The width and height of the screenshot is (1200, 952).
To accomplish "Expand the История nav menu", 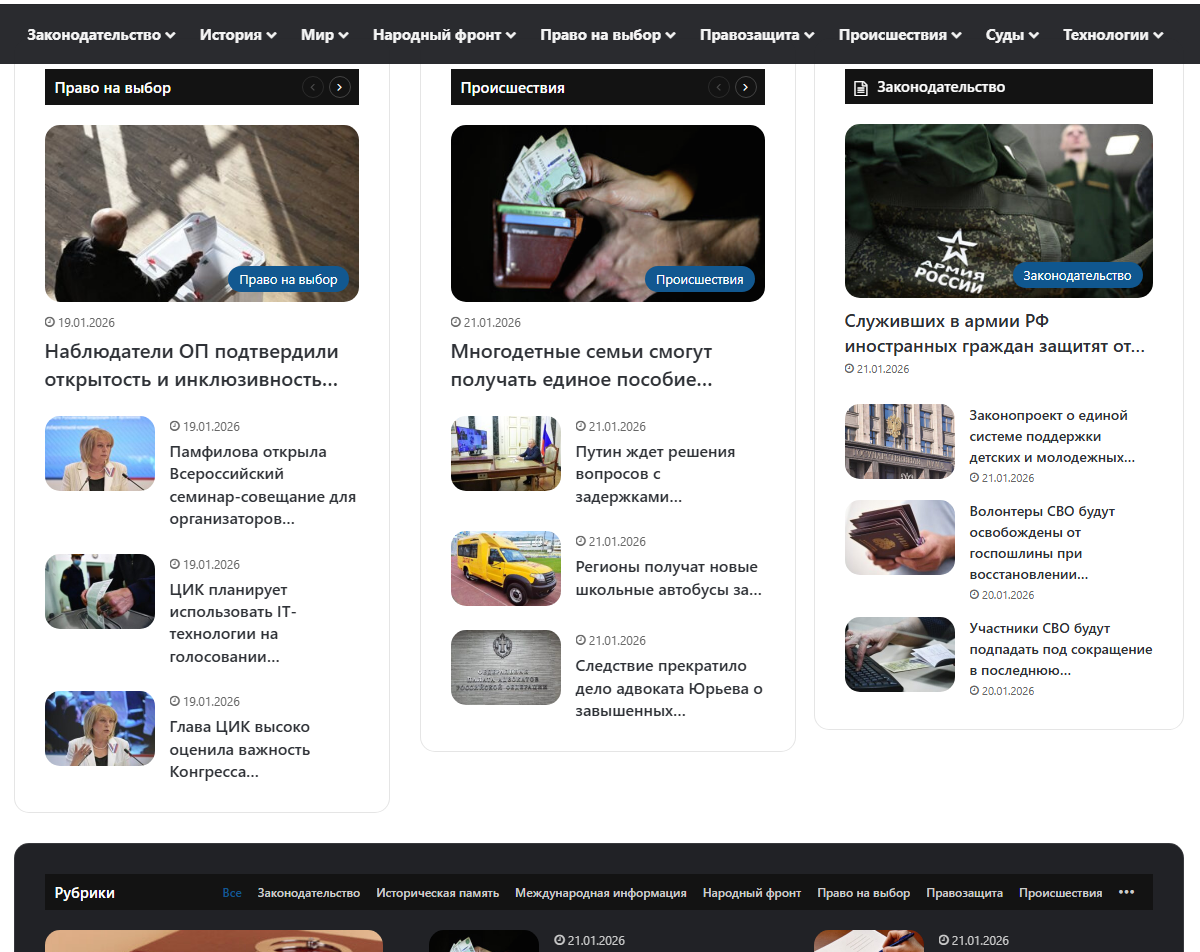I will pos(238,35).
